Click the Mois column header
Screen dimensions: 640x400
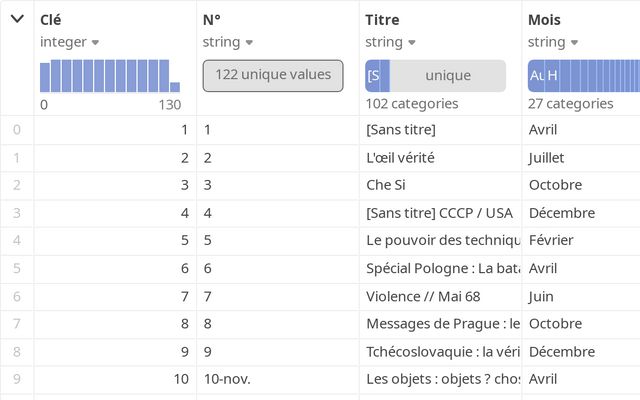point(545,19)
